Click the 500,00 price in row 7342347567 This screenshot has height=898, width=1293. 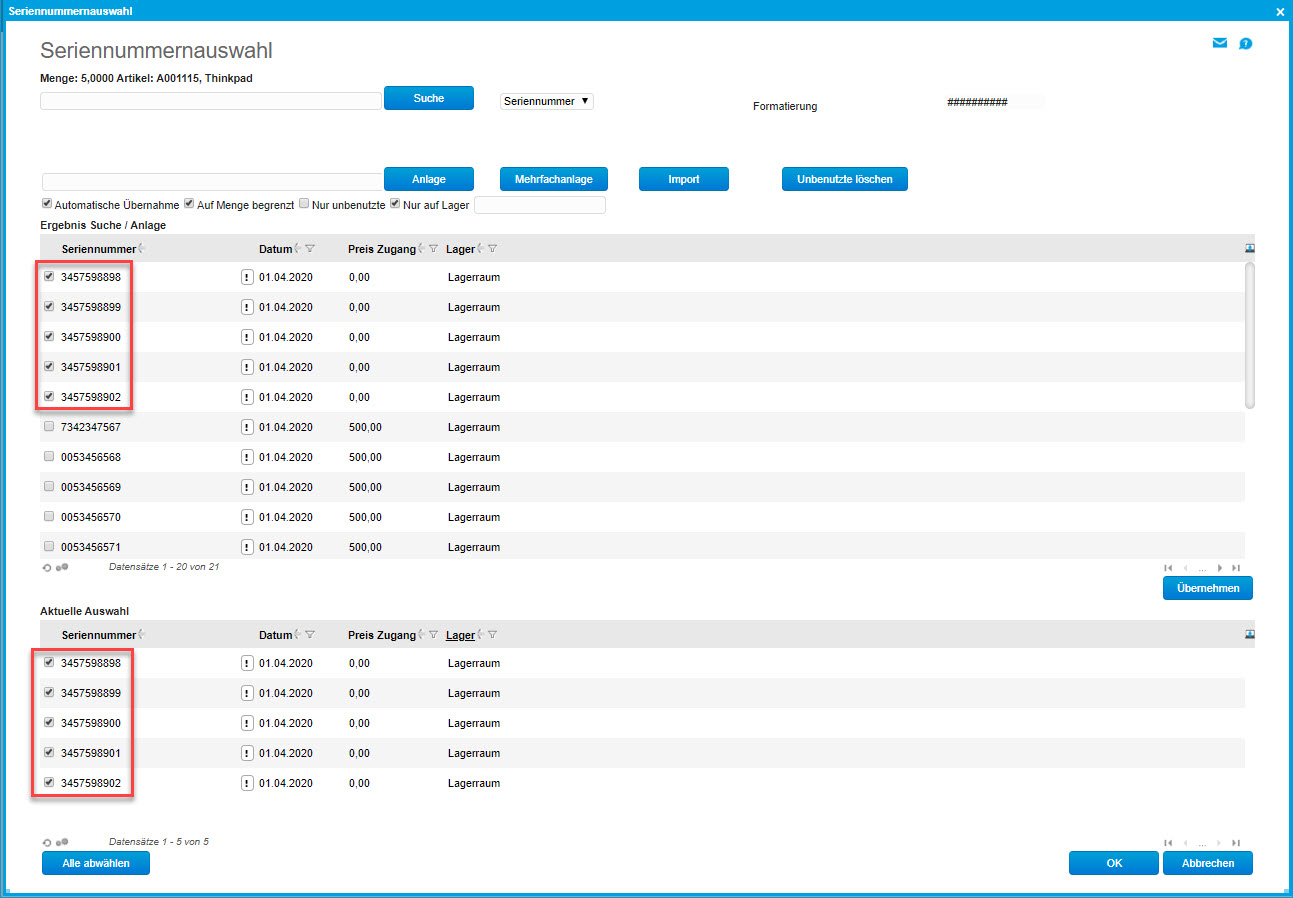pos(365,427)
